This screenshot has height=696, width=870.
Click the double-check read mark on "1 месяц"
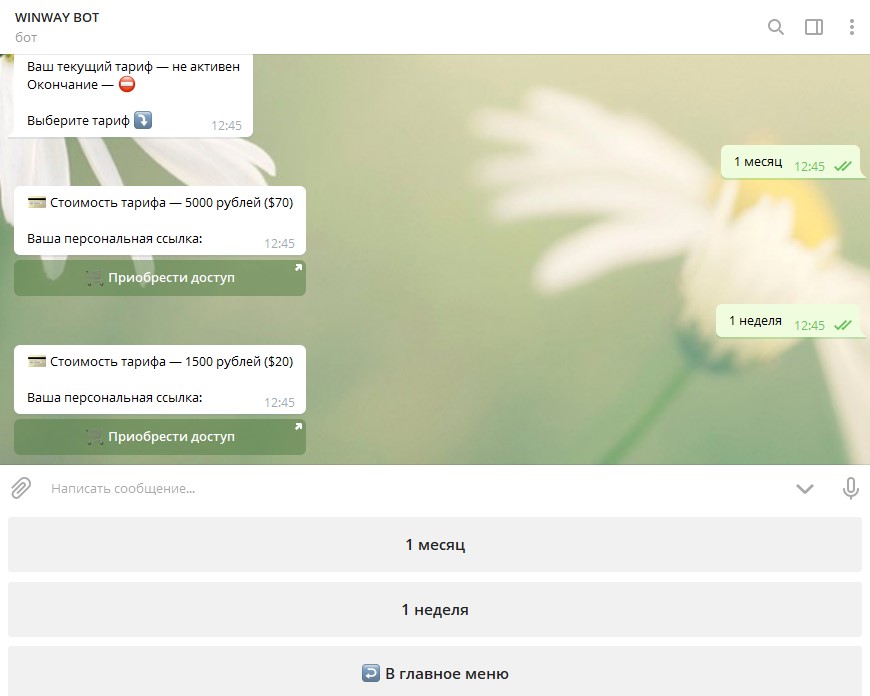point(843,167)
